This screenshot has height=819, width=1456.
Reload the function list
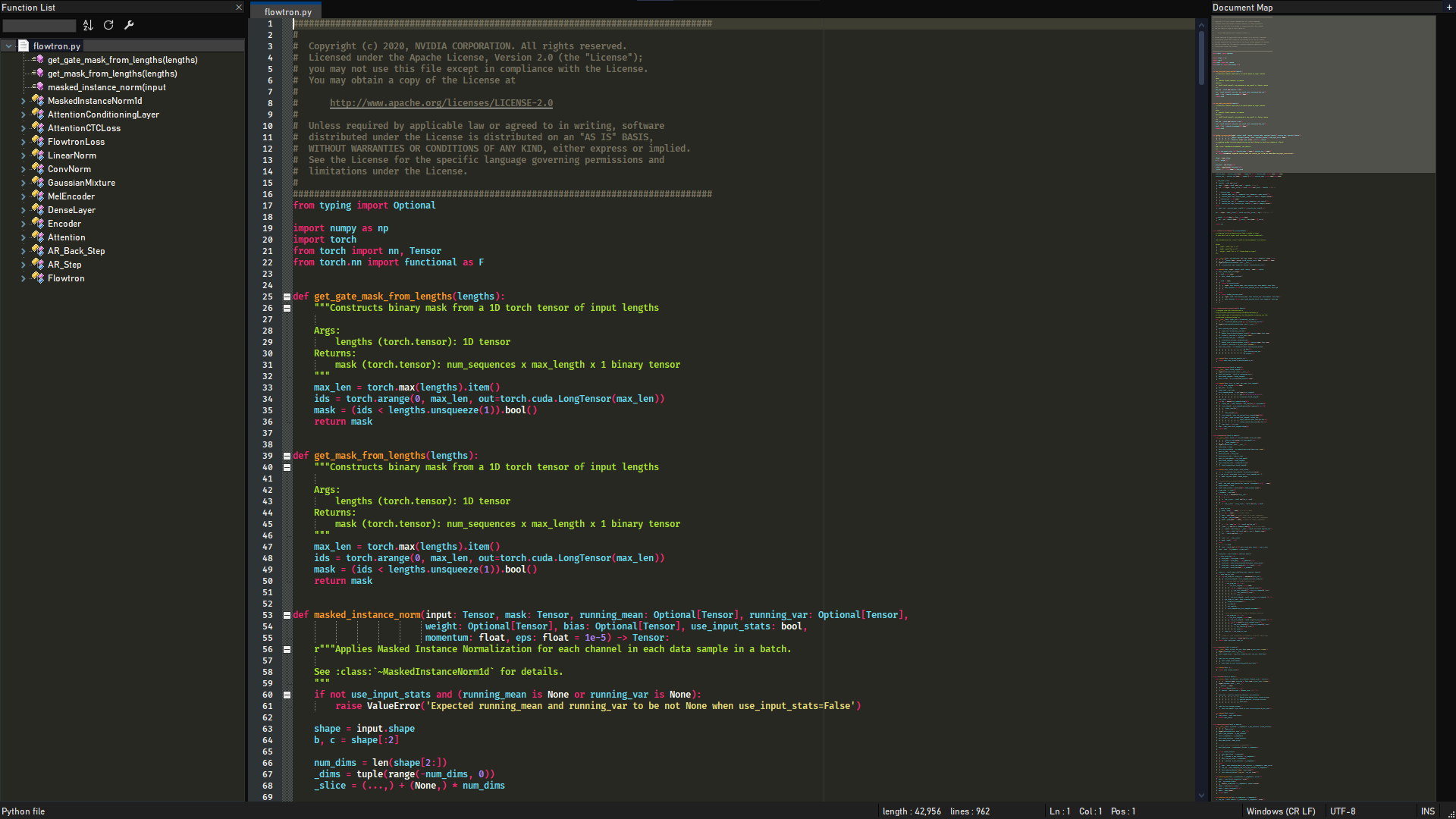tap(108, 25)
